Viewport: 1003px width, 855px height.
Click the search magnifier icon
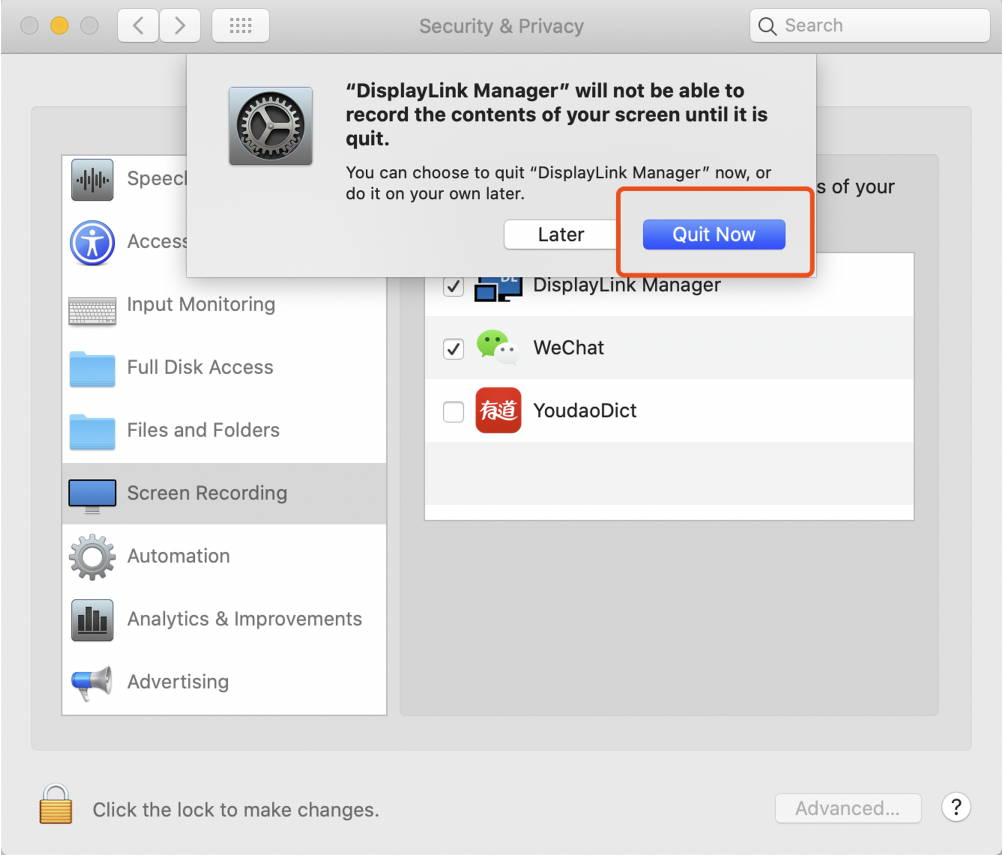point(766,26)
